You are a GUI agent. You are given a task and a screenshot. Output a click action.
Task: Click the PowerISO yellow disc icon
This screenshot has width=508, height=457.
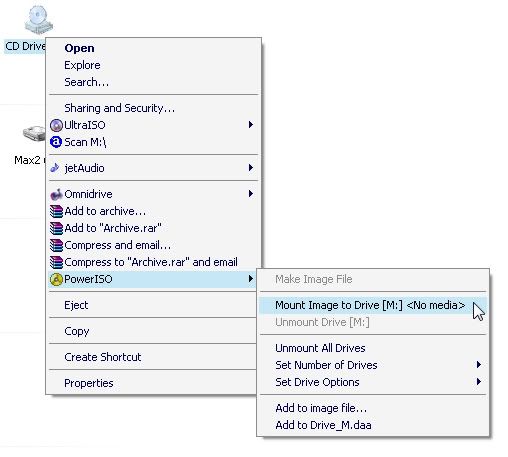(56, 279)
